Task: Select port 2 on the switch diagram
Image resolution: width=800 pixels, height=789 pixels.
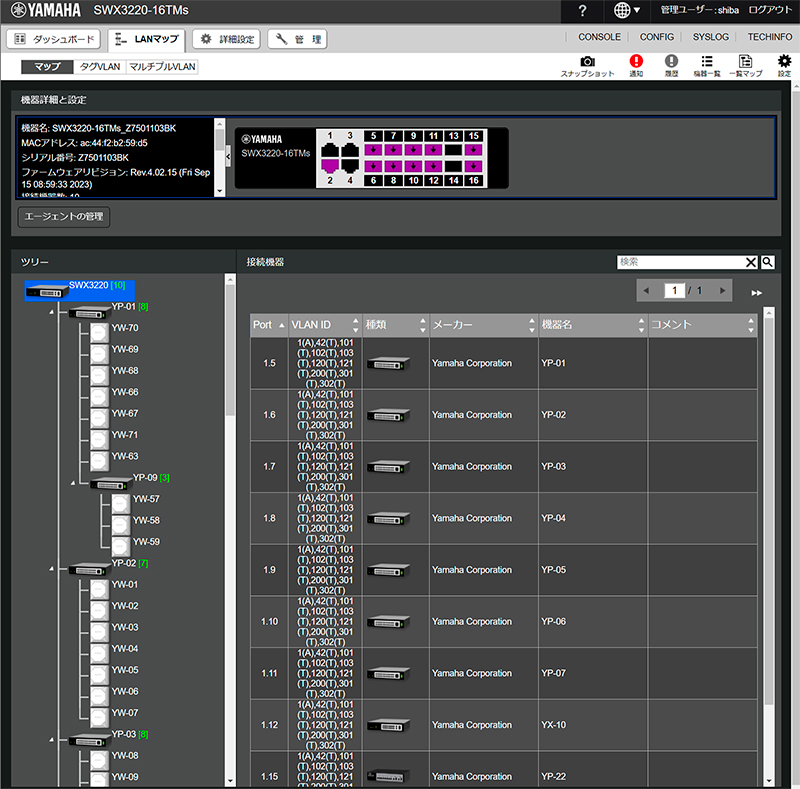Action: pyautogui.click(x=330, y=166)
